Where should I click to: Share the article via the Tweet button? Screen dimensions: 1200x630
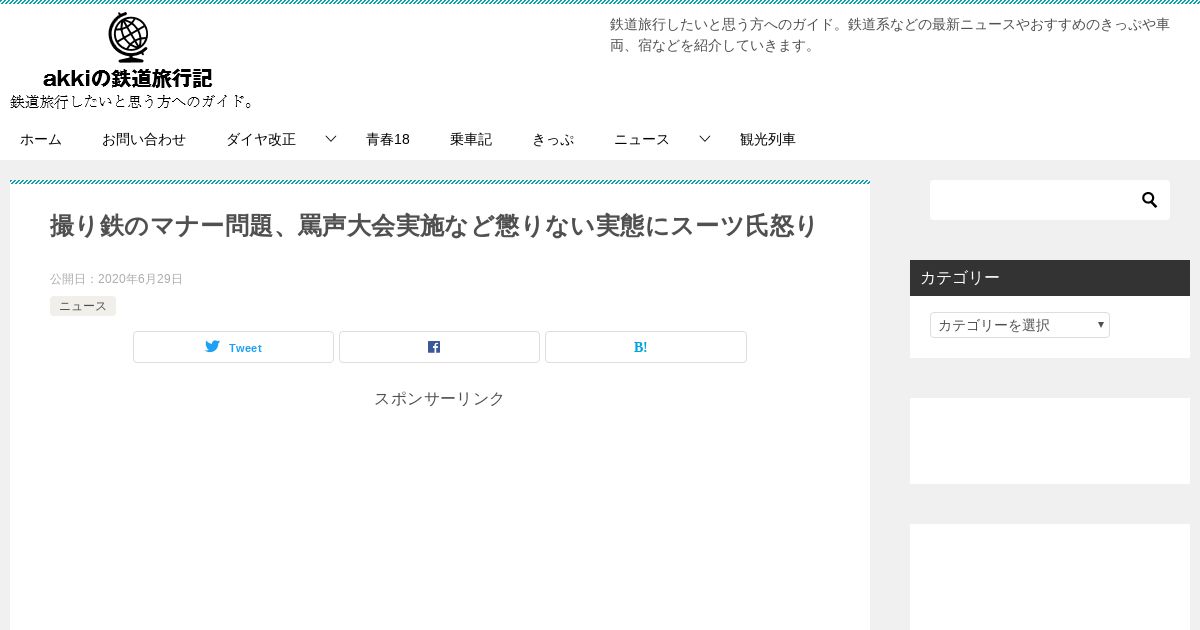[233, 347]
